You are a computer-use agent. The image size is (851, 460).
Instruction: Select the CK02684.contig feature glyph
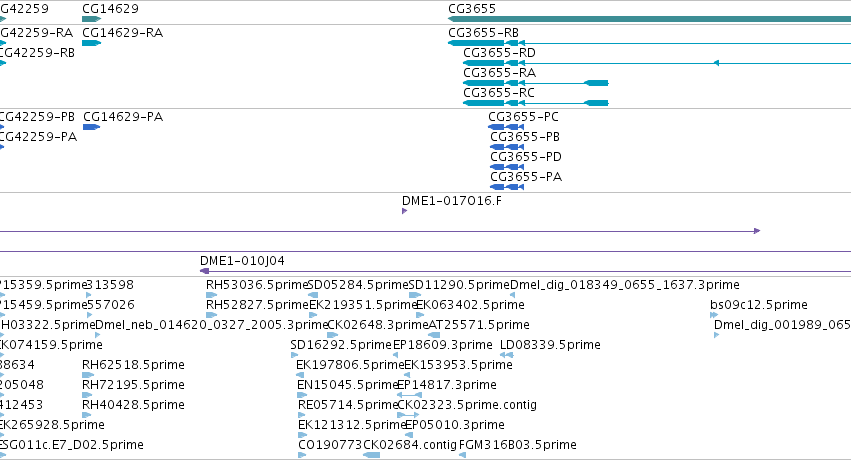click(x=371, y=455)
